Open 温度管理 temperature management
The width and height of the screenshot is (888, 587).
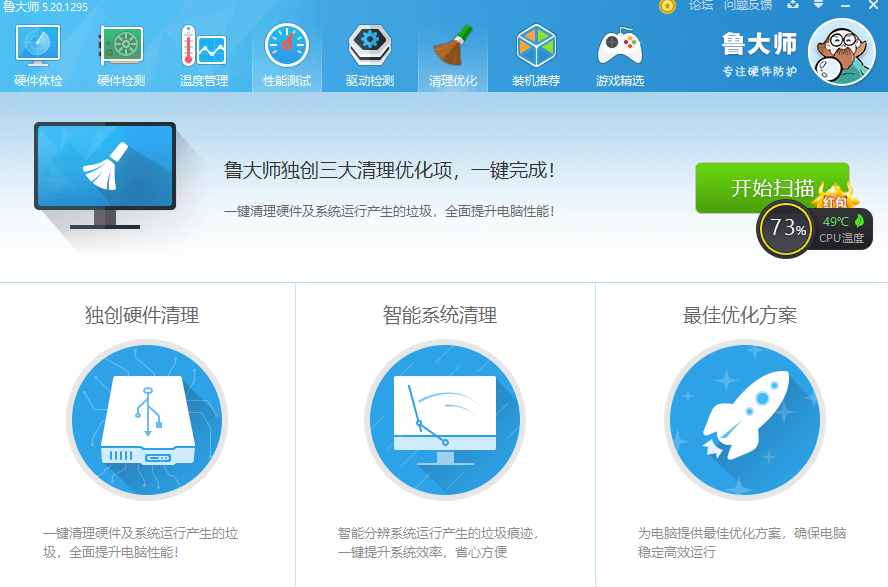coord(204,56)
